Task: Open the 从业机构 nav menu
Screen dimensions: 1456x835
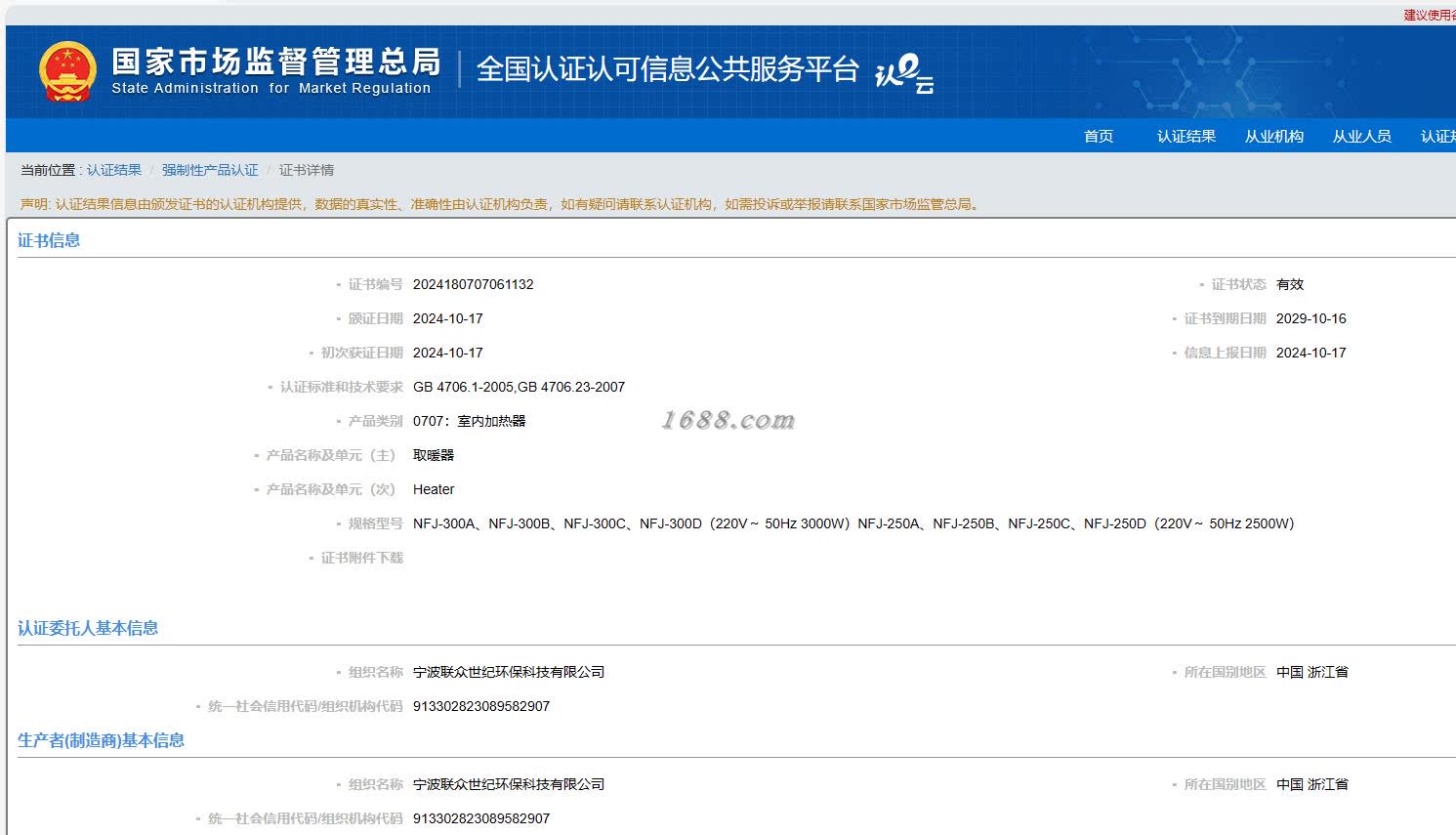Action: (1274, 136)
